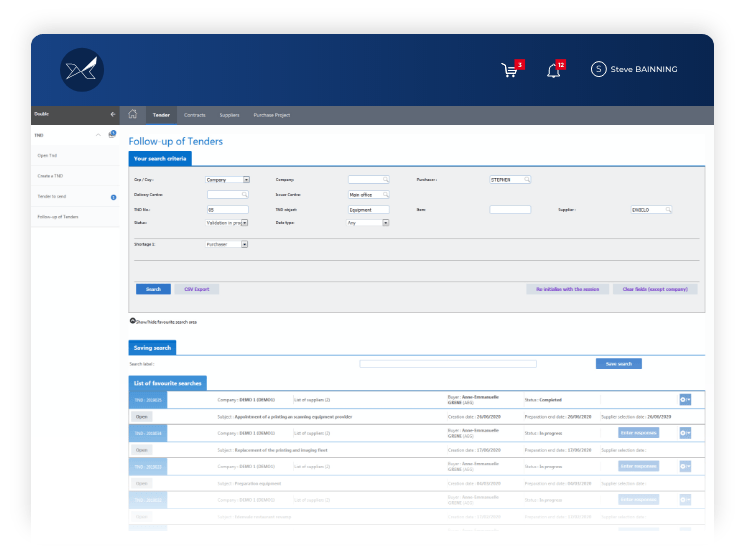Click the magnifier in Supplier field
This screenshot has width=745, height=546.
click(668, 210)
